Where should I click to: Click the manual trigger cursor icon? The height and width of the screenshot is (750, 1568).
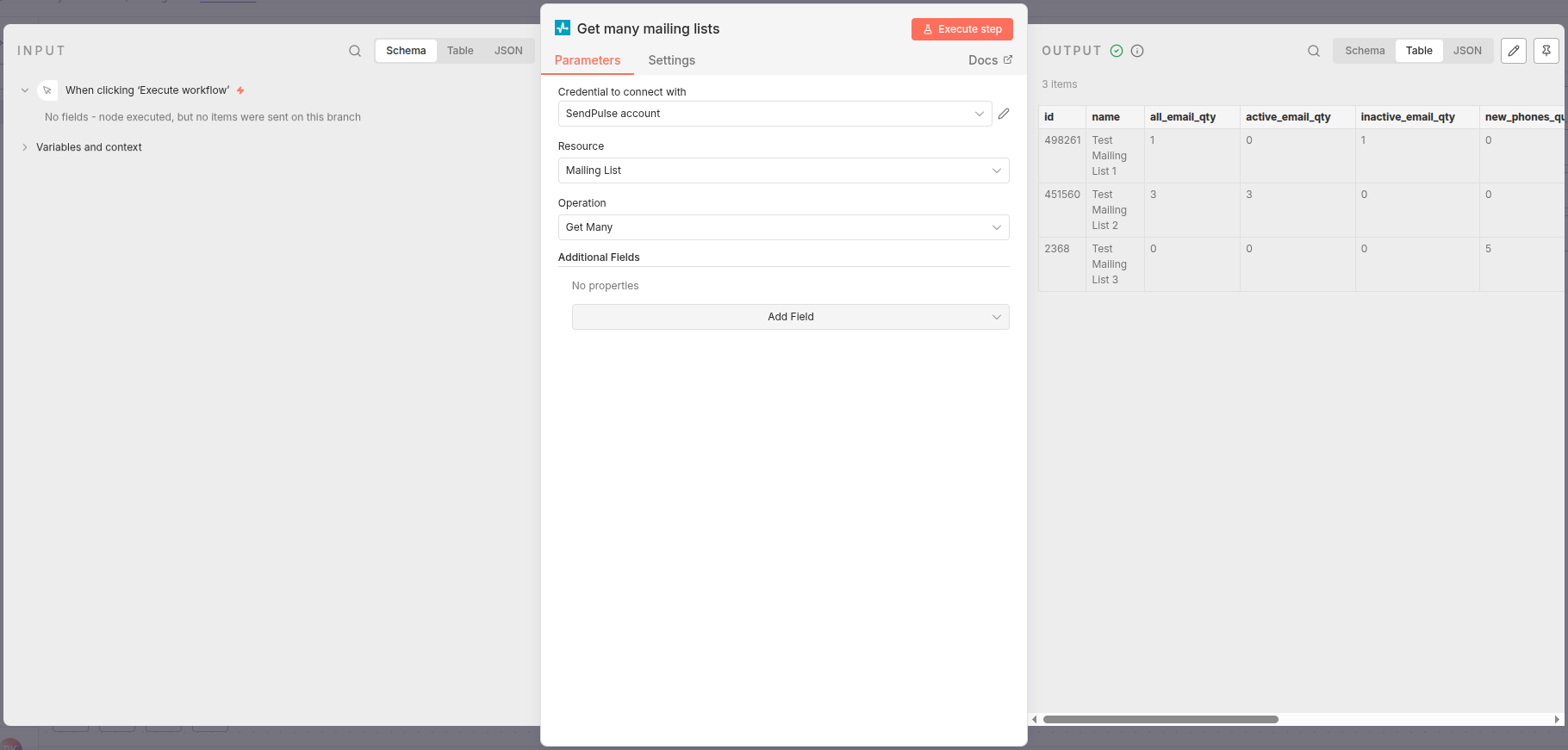click(47, 90)
